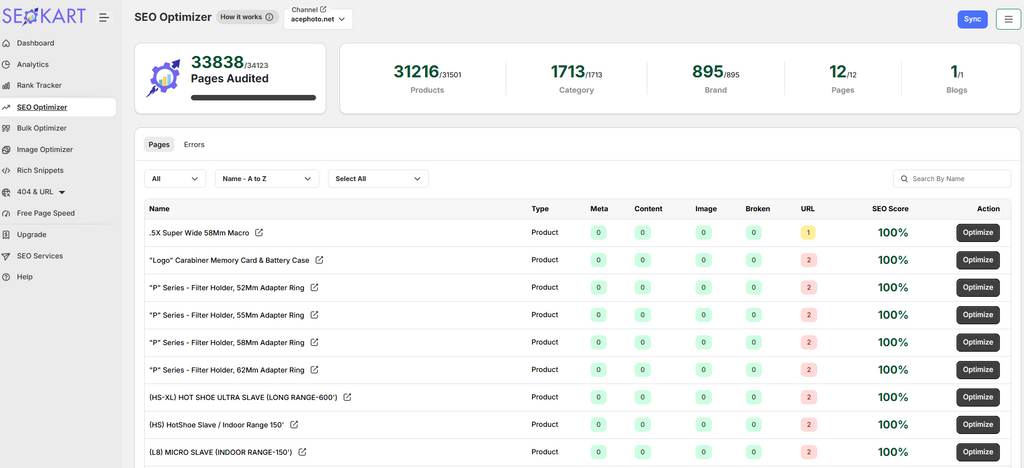Open the top-right hamburger menu button

point(1008,20)
